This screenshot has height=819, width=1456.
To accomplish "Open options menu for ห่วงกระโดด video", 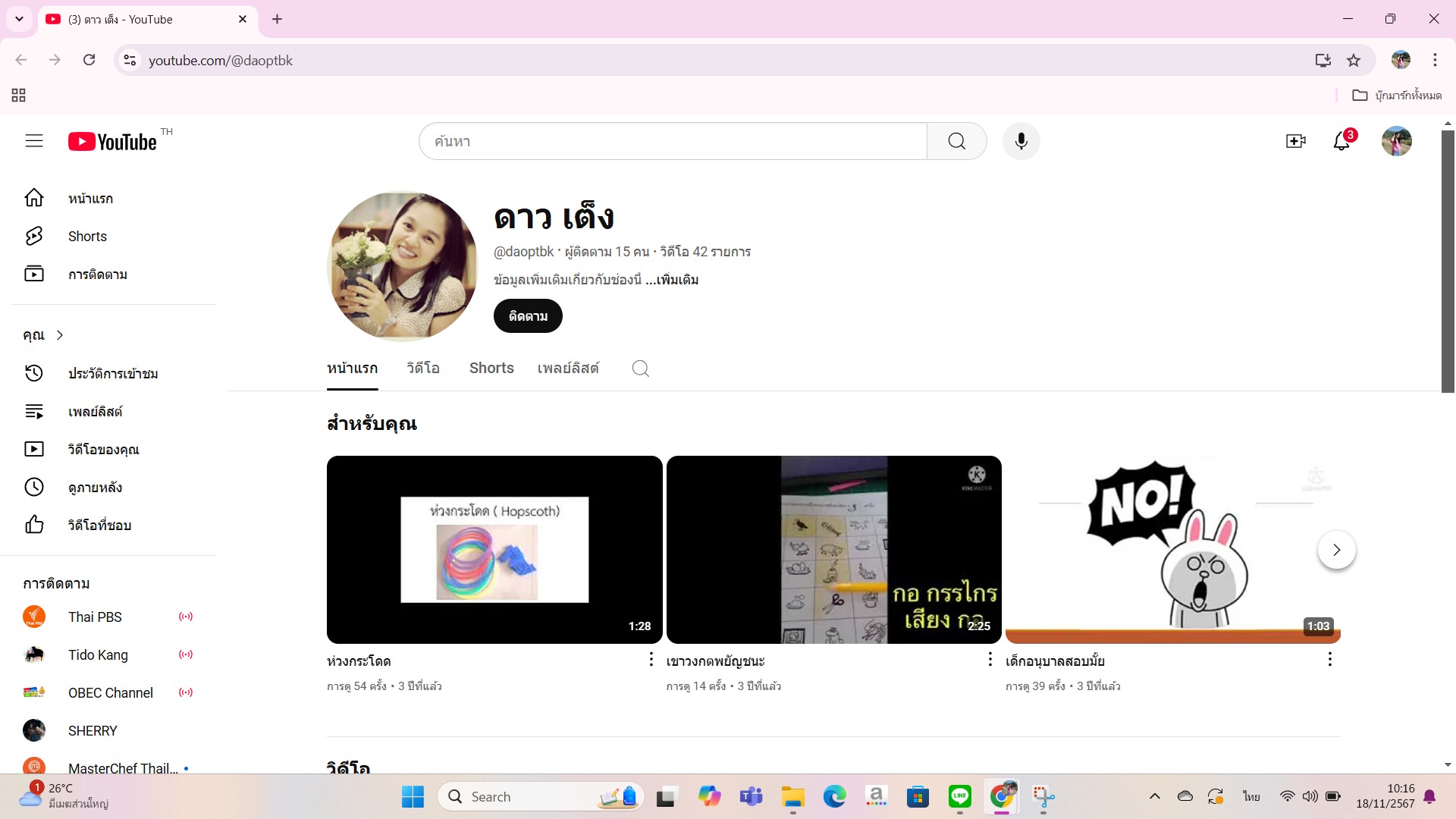I will click(x=651, y=660).
